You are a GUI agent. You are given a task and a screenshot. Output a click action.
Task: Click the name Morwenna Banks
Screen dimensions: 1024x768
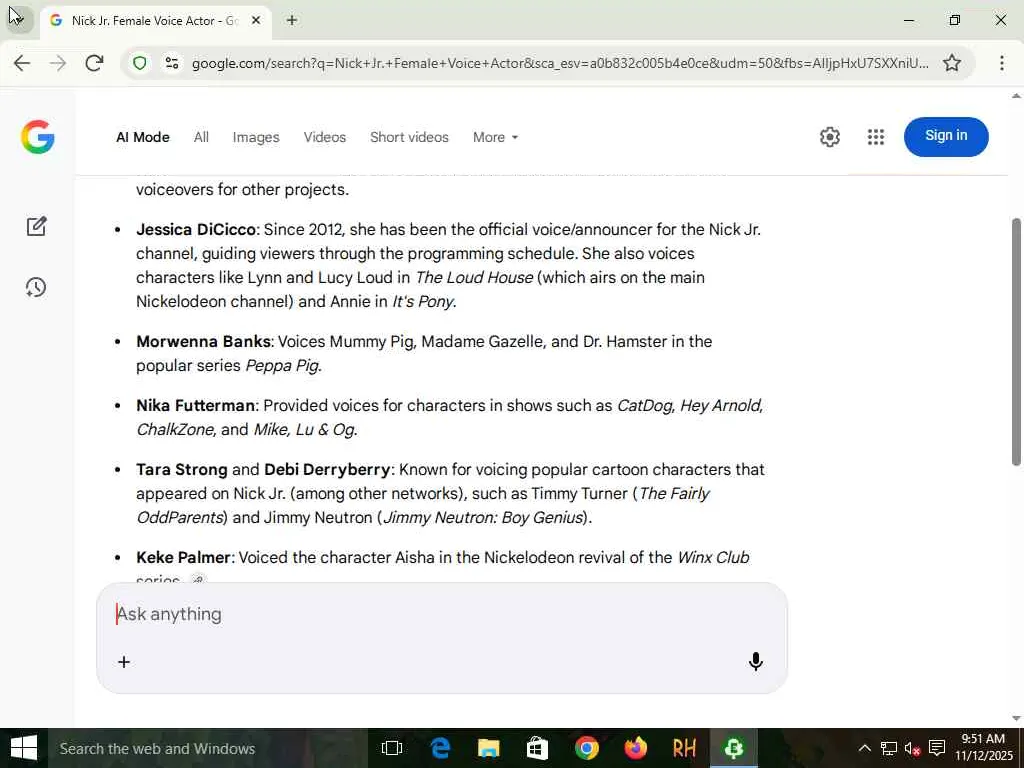coord(203,342)
